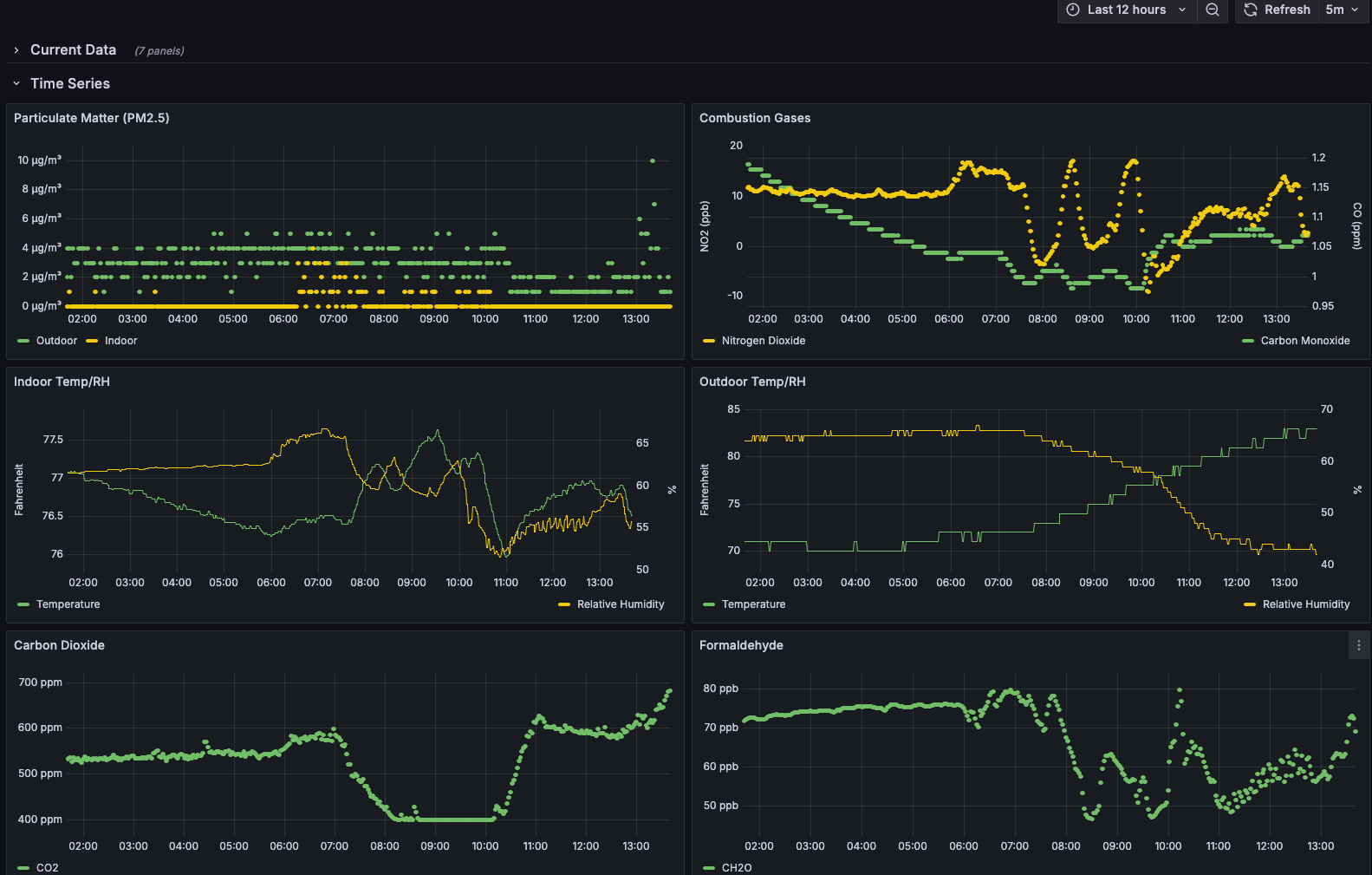Open the Formaldehyde panel three-dot menu
The width and height of the screenshot is (1372, 875).
(1358, 645)
